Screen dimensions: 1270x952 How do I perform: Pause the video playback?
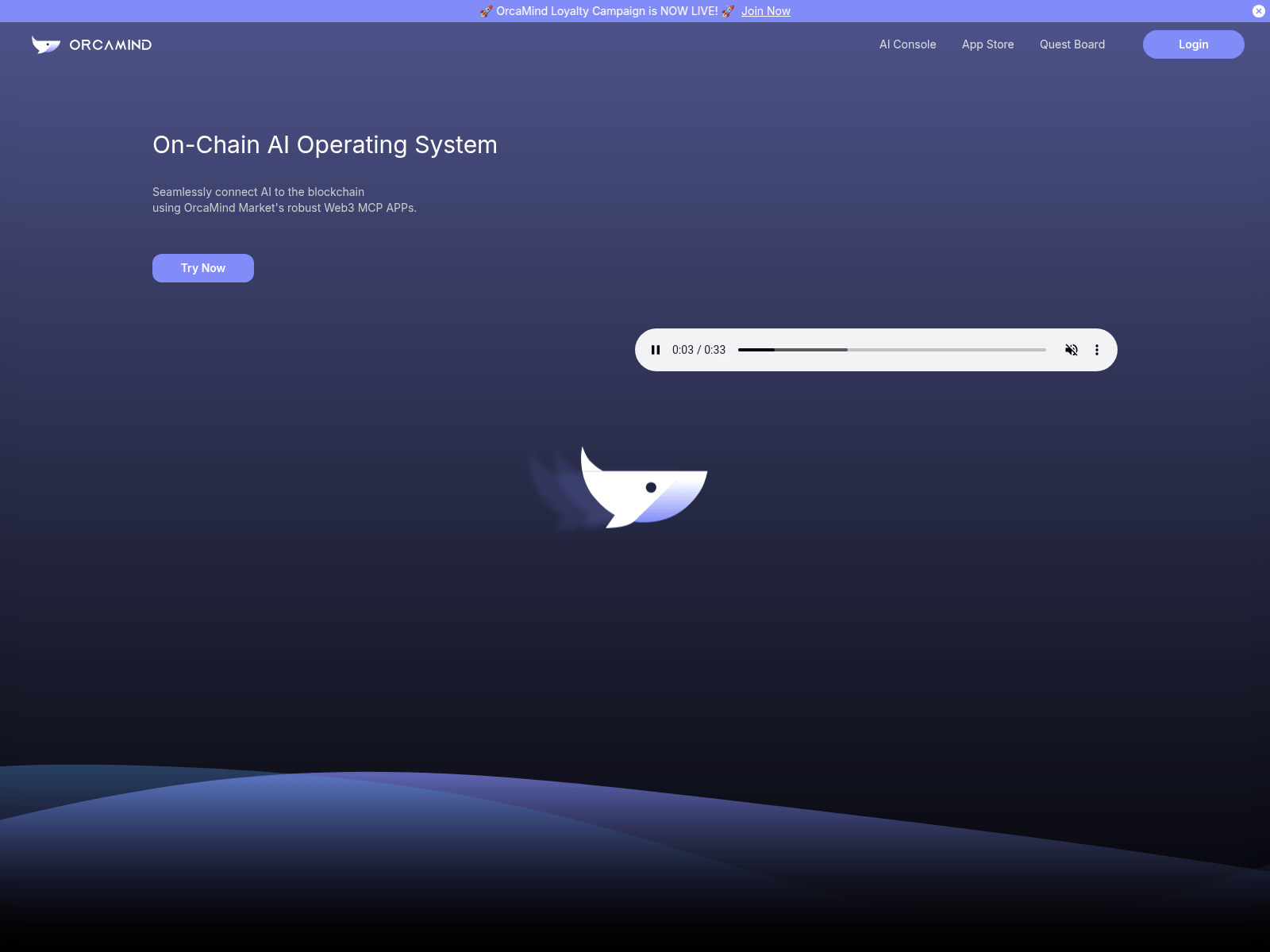point(656,350)
